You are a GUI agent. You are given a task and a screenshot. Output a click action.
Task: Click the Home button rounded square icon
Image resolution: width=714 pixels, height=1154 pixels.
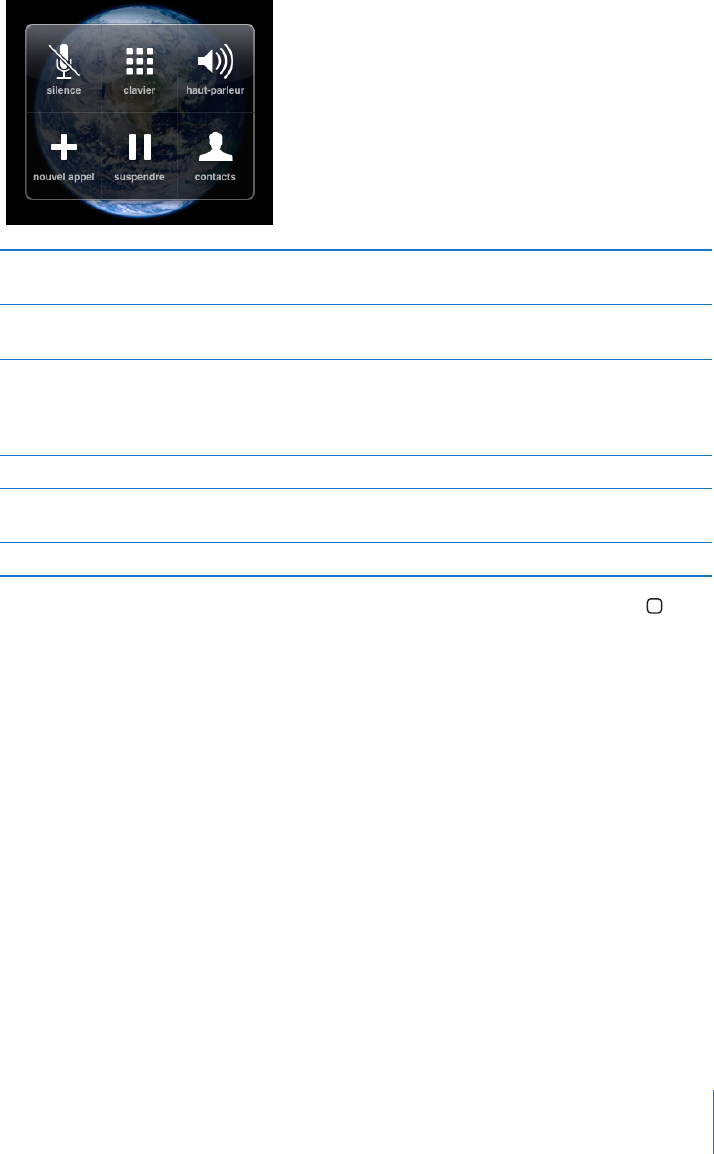(x=654, y=606)
